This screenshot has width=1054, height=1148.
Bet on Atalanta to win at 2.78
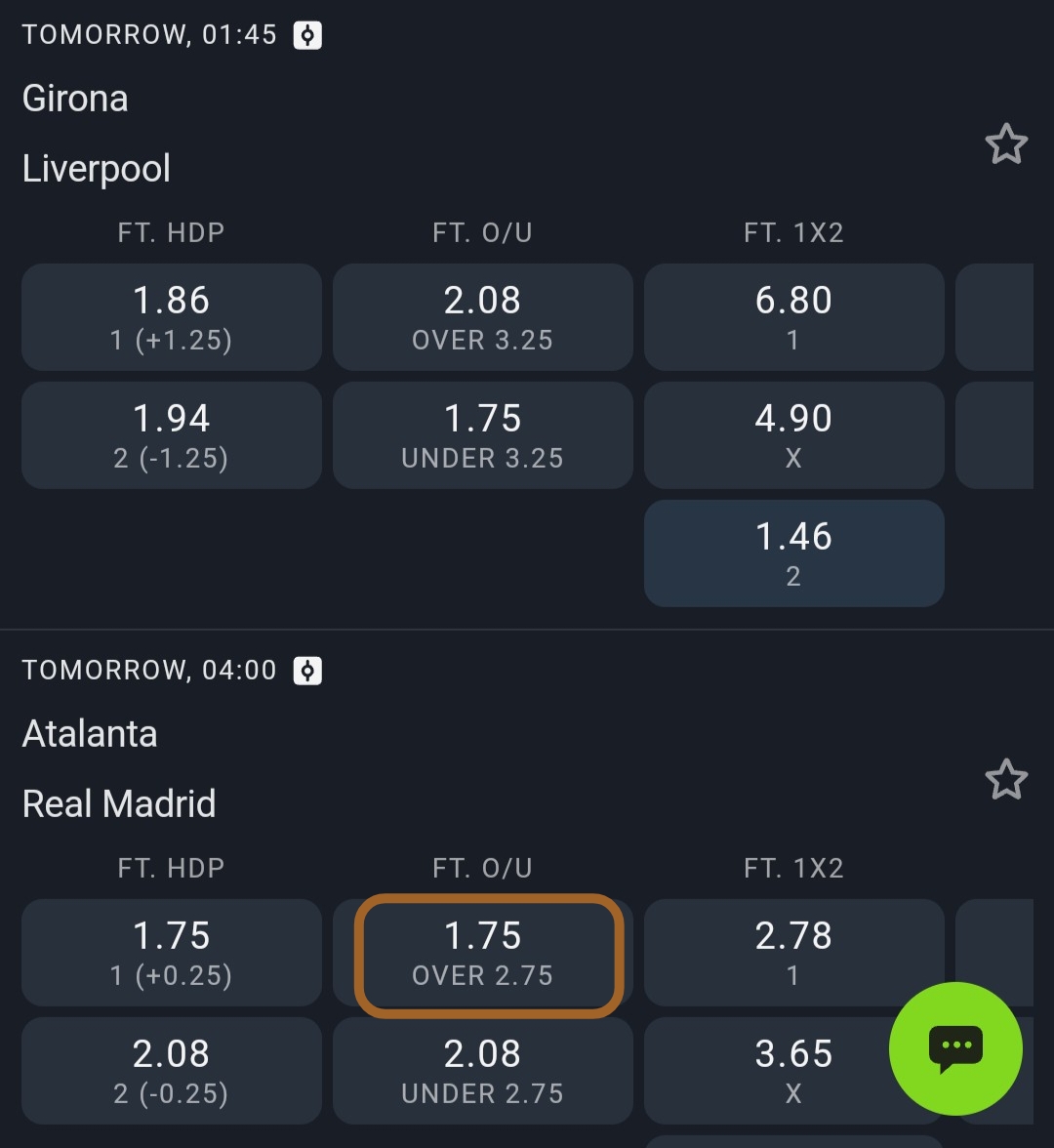pos(793,953)
